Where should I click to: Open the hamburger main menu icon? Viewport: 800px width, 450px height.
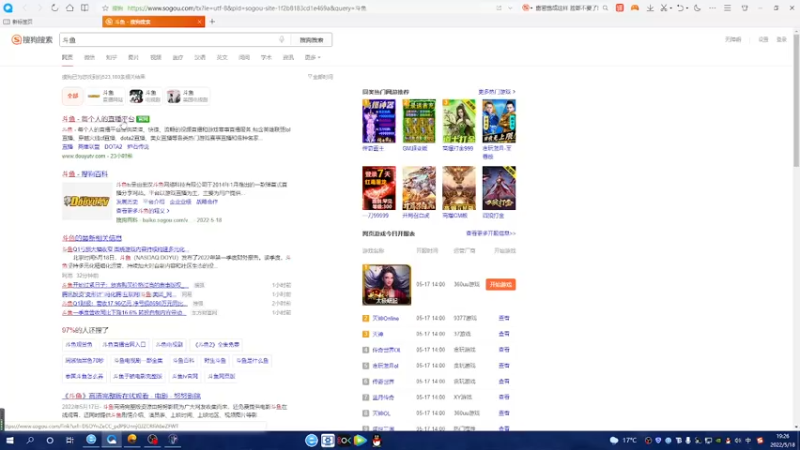pyautogui.click(x=728, y=8)
